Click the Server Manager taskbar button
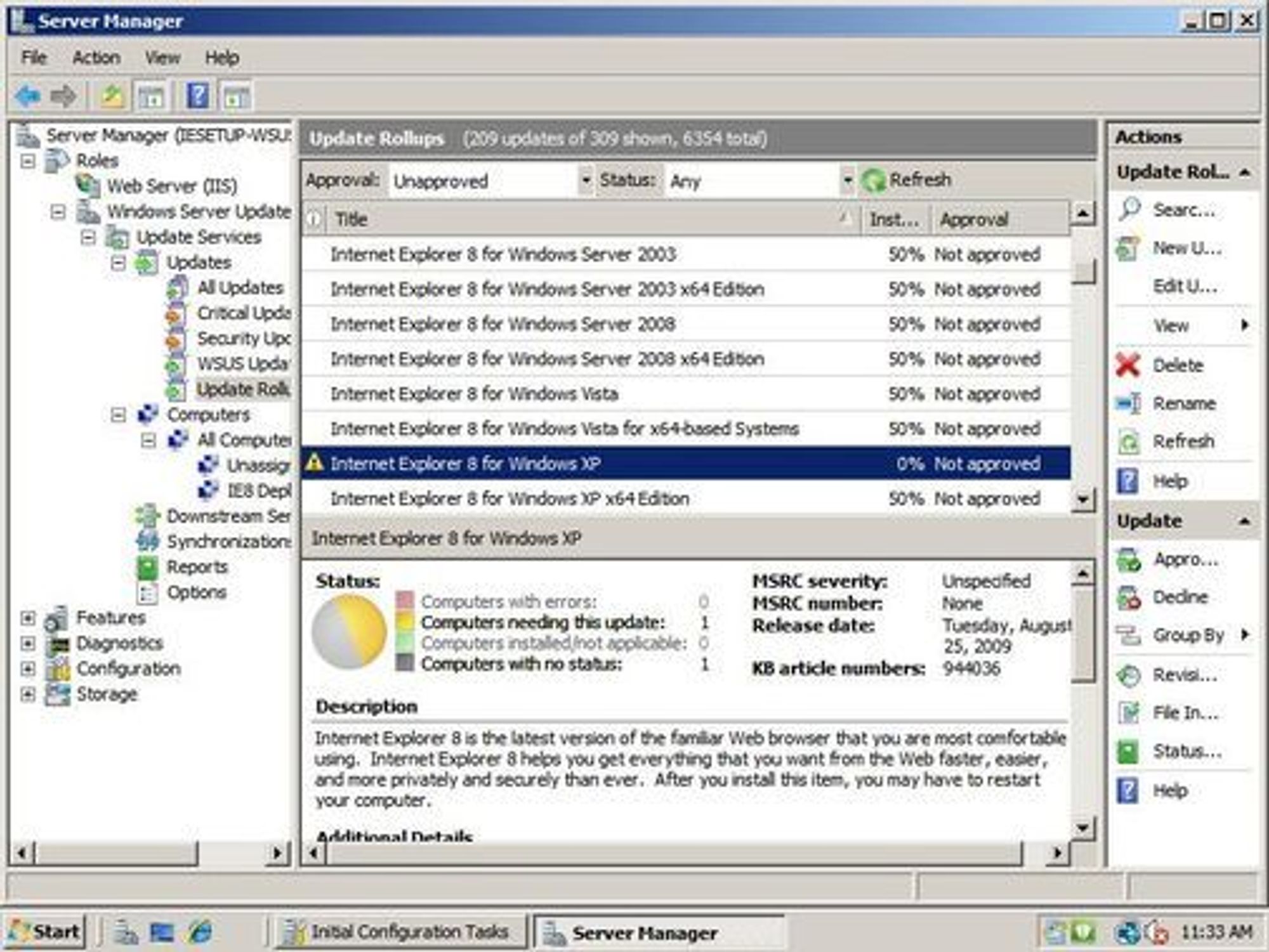Viewport: 1269px width, 952px height. (x=659, y=932)
